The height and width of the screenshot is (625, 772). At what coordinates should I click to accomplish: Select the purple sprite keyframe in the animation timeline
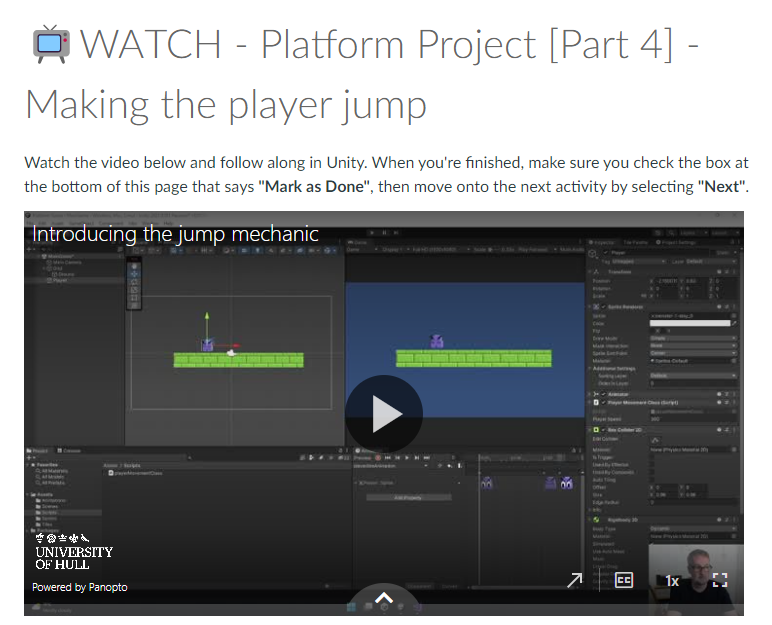pyautogui.click(x=487, y=483)
